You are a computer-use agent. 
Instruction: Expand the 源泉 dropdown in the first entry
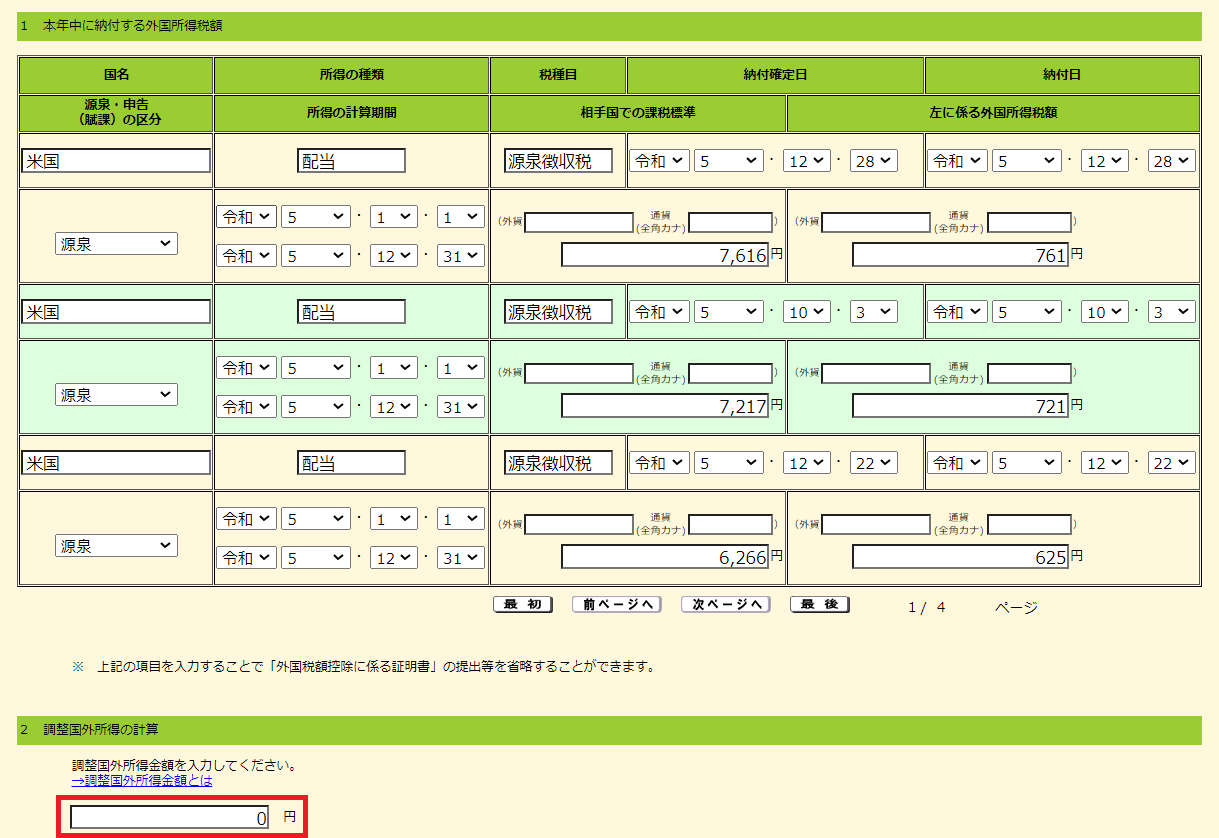(x=116, y=243)
